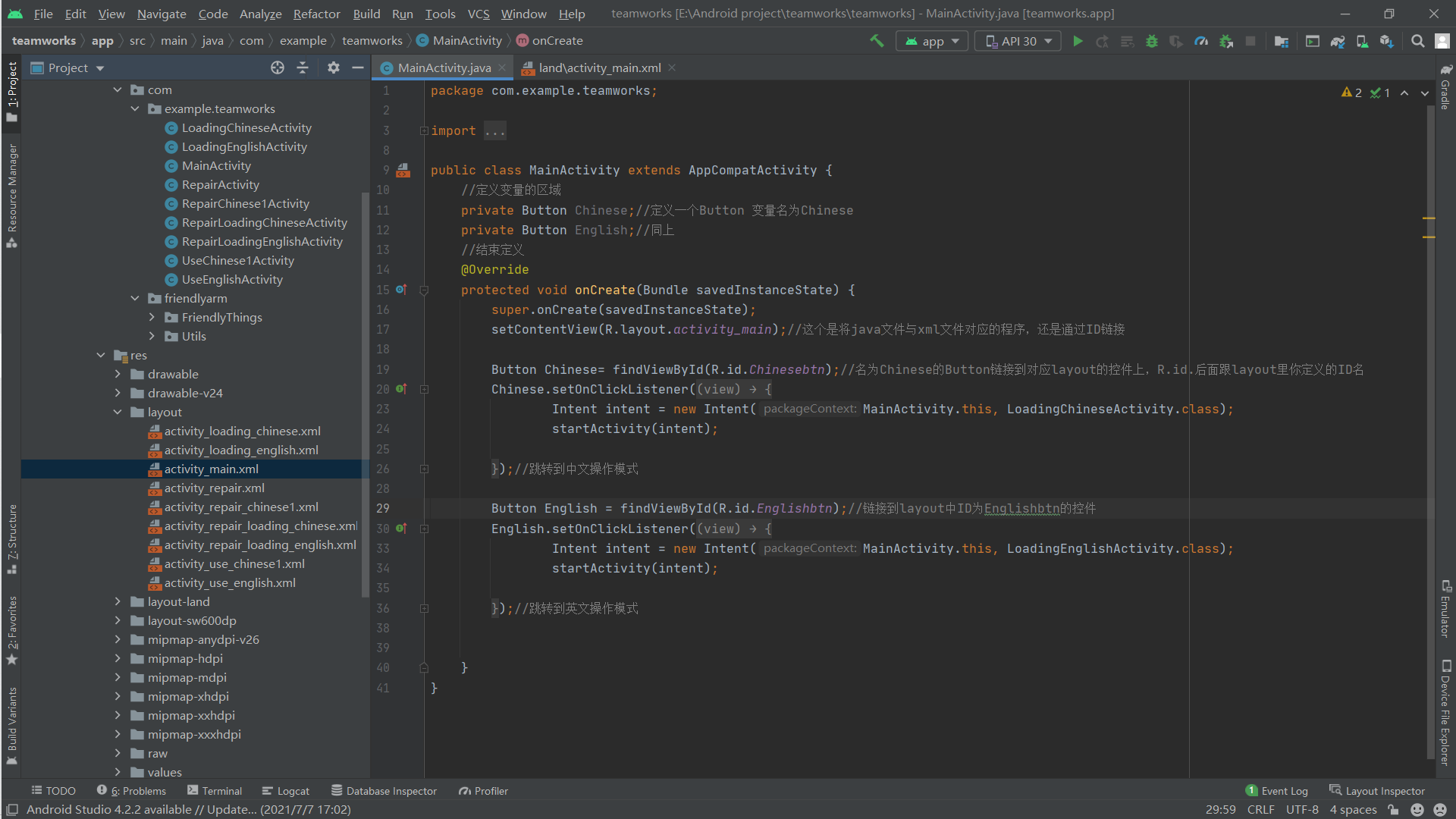Open the app run configuration dropdown
The height and width of the screenshot is (819, 1456).
(x=932, y=41)
